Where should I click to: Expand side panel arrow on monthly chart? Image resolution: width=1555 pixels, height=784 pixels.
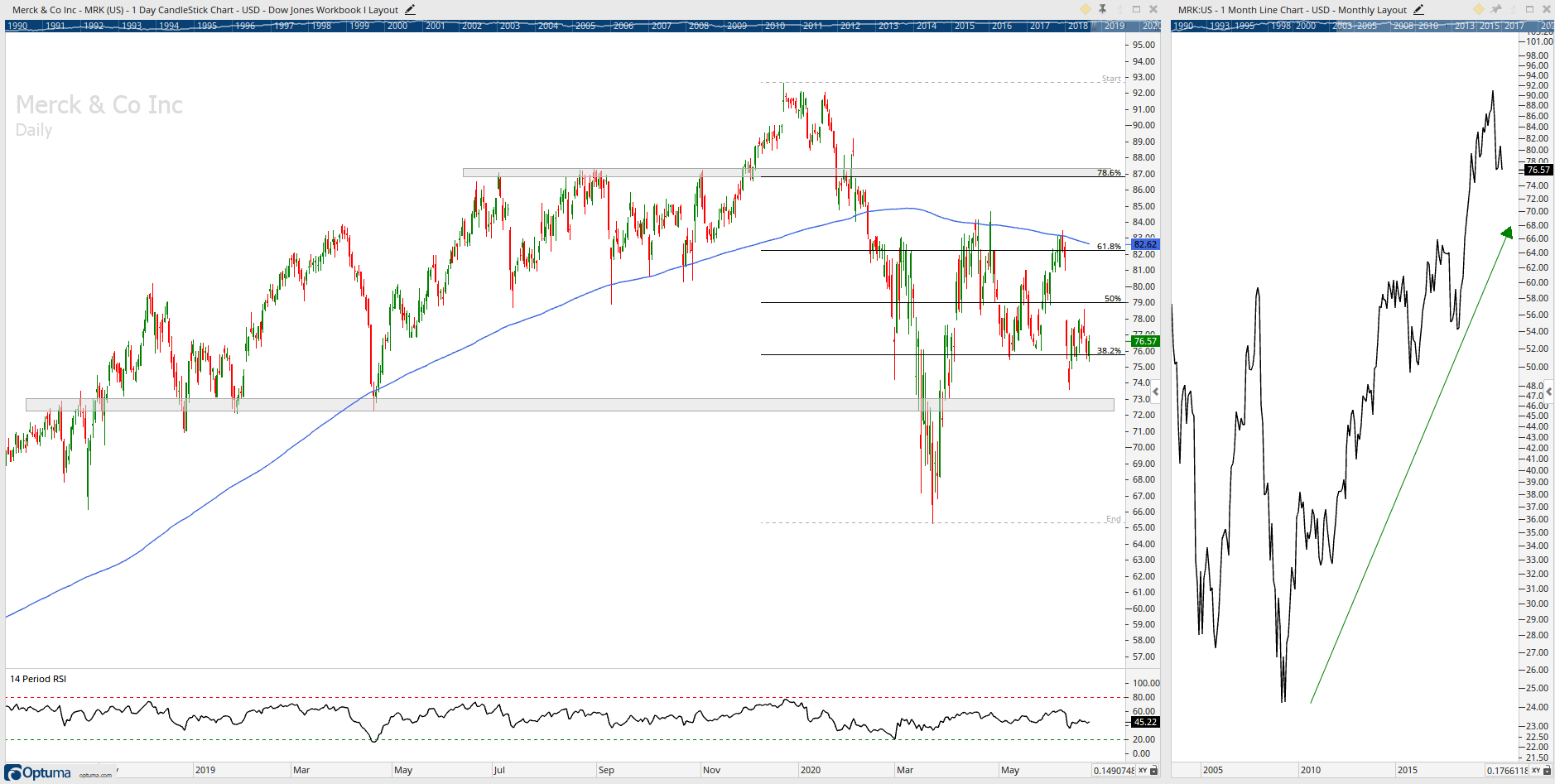1549,390
